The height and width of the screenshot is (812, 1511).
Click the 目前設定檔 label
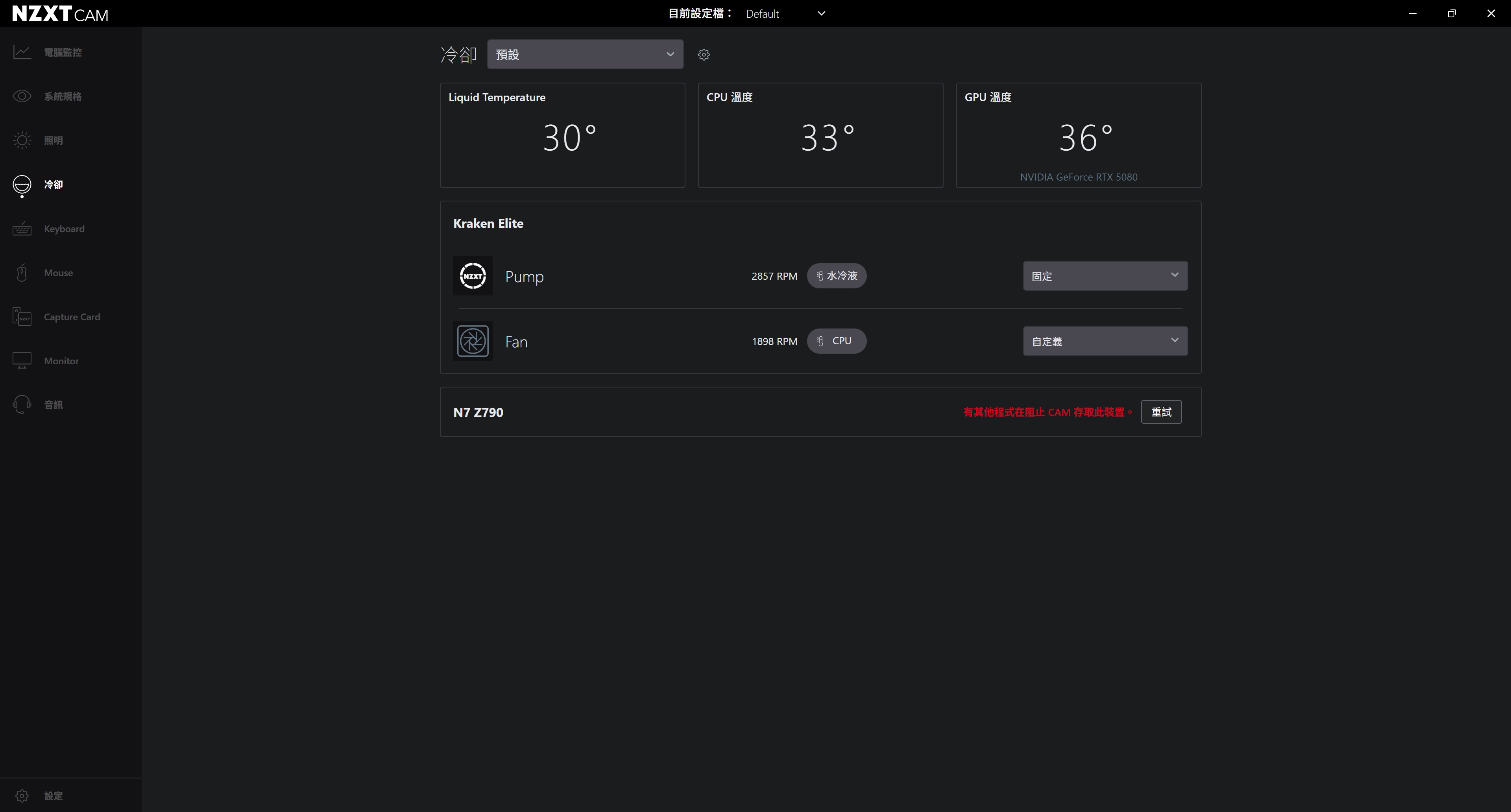click(700, 13)
